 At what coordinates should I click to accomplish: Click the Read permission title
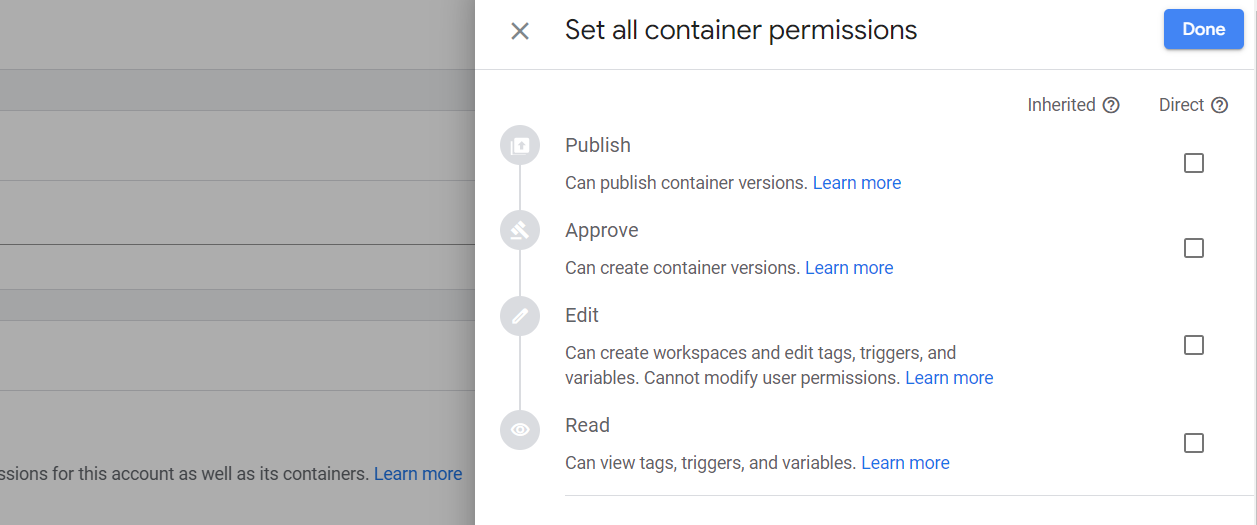(587, 425)
